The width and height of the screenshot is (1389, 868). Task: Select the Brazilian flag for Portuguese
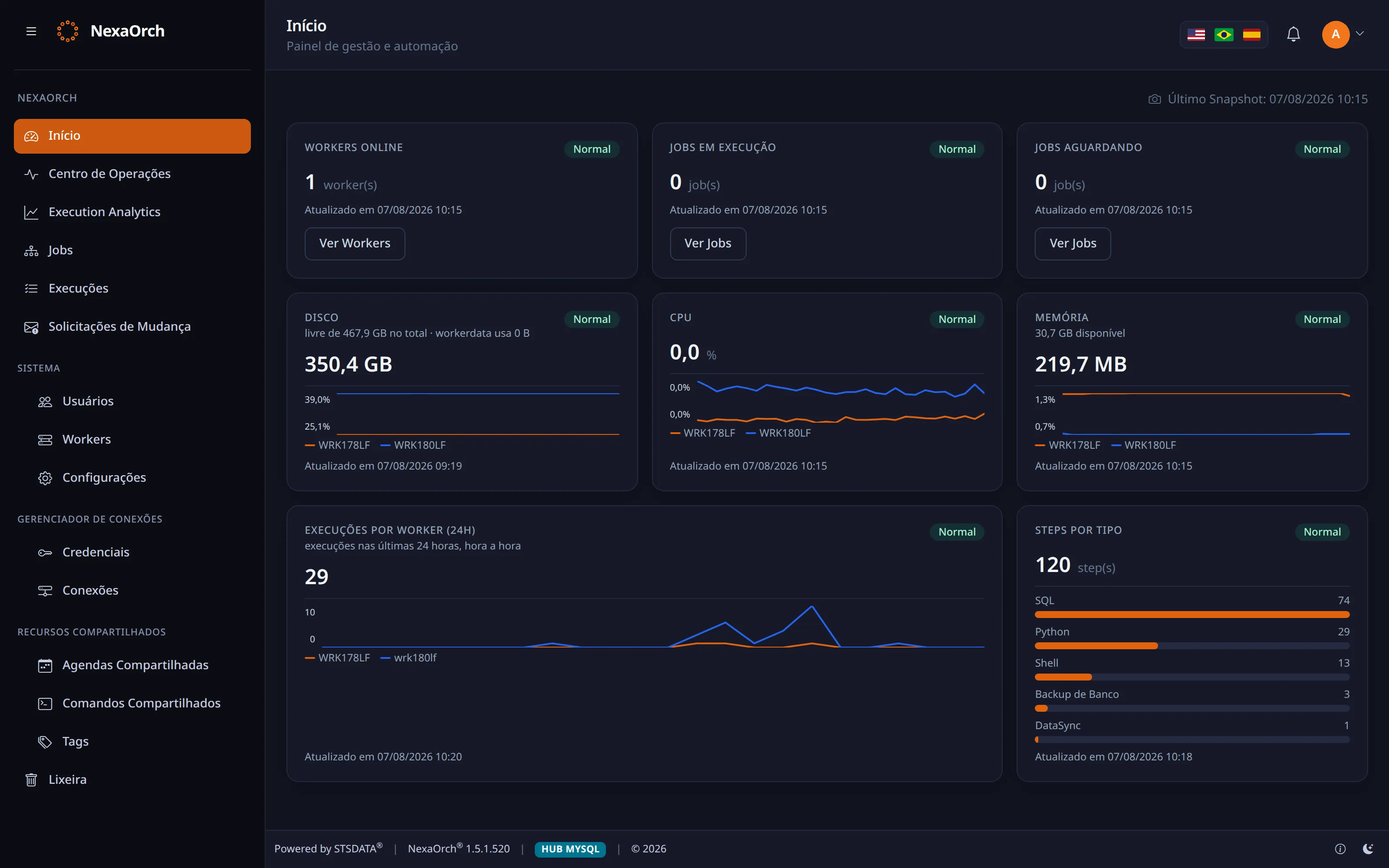pyautogui.click(x=1224, y=34)
